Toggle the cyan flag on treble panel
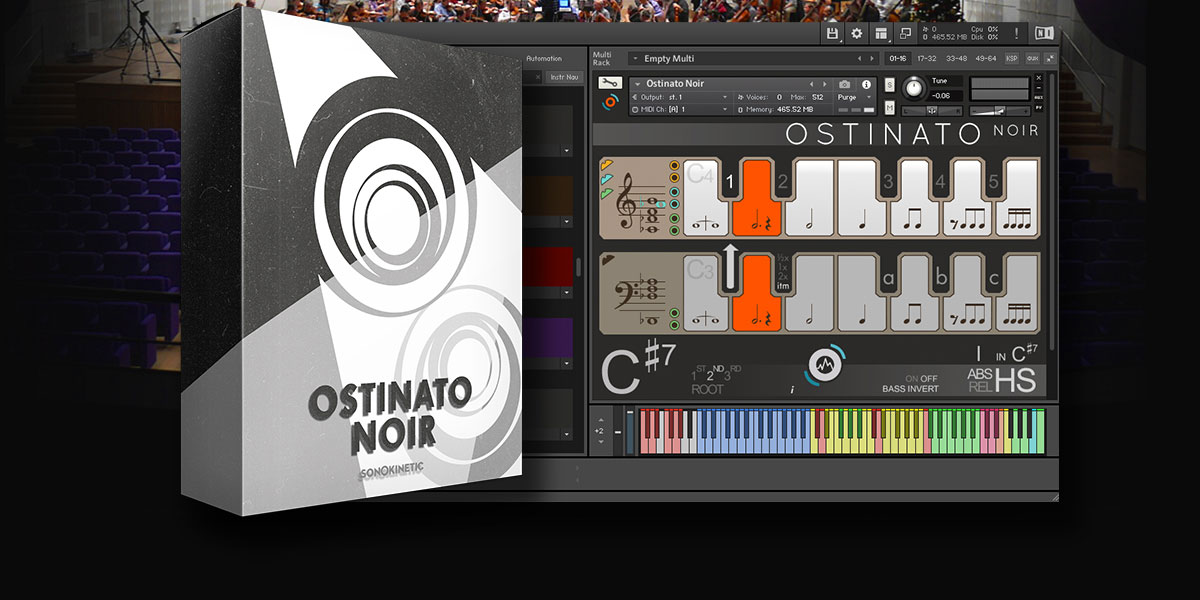The height and width of the screenshot is (600, 1200). click(606, 178)
